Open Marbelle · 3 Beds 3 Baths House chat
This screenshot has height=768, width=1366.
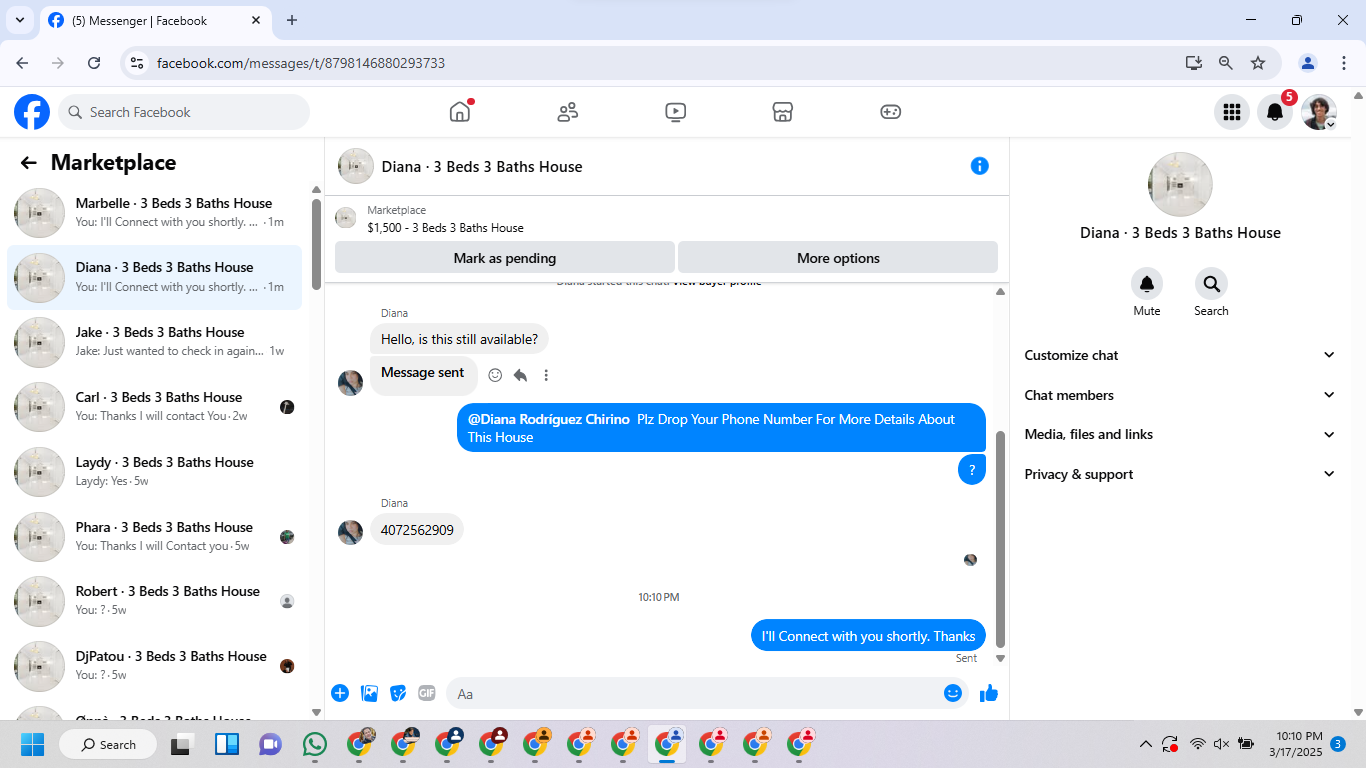click(x=155, y=212)
